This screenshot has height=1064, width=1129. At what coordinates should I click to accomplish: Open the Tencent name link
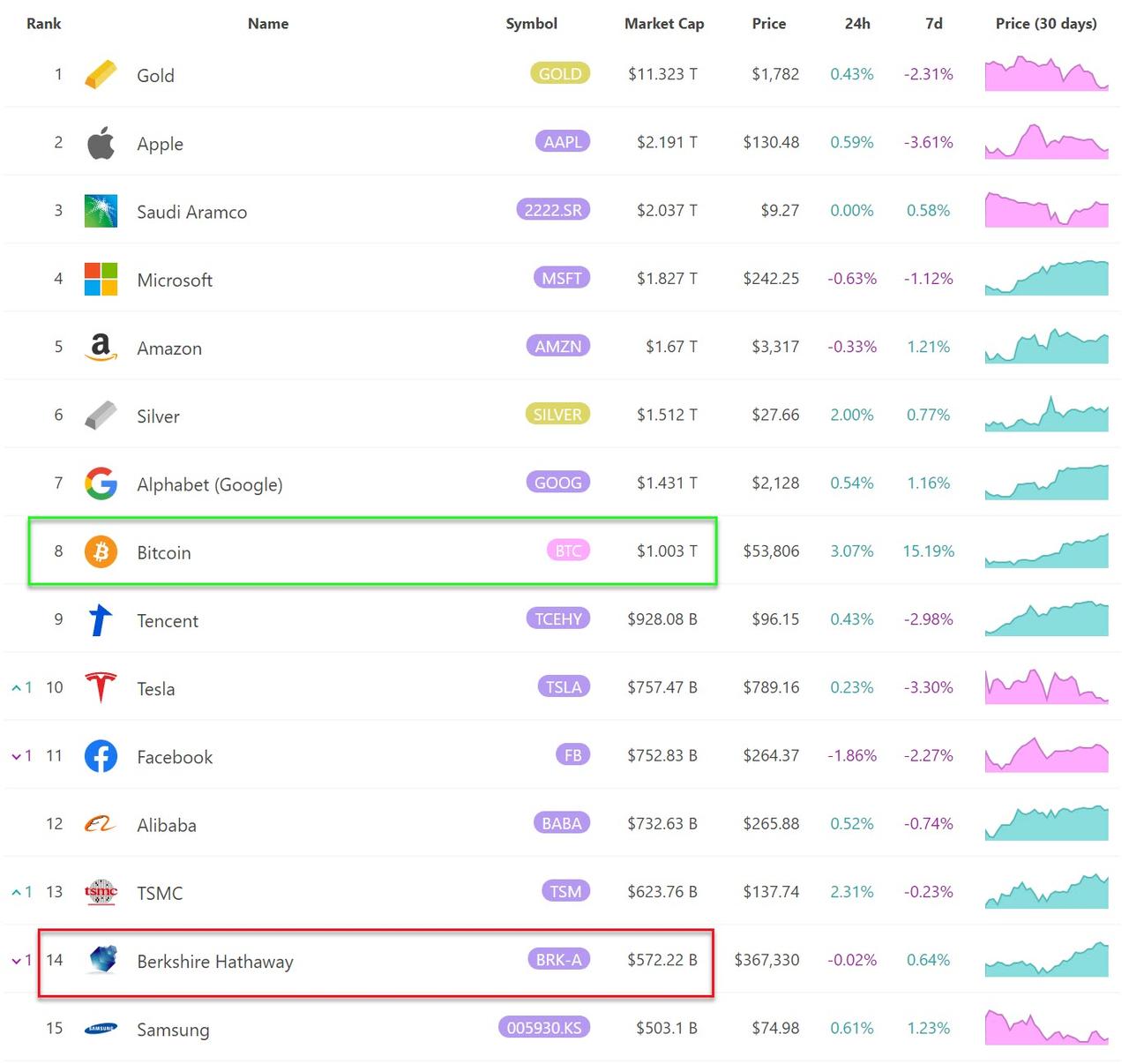pyautogui.click(x=168, y=621)
